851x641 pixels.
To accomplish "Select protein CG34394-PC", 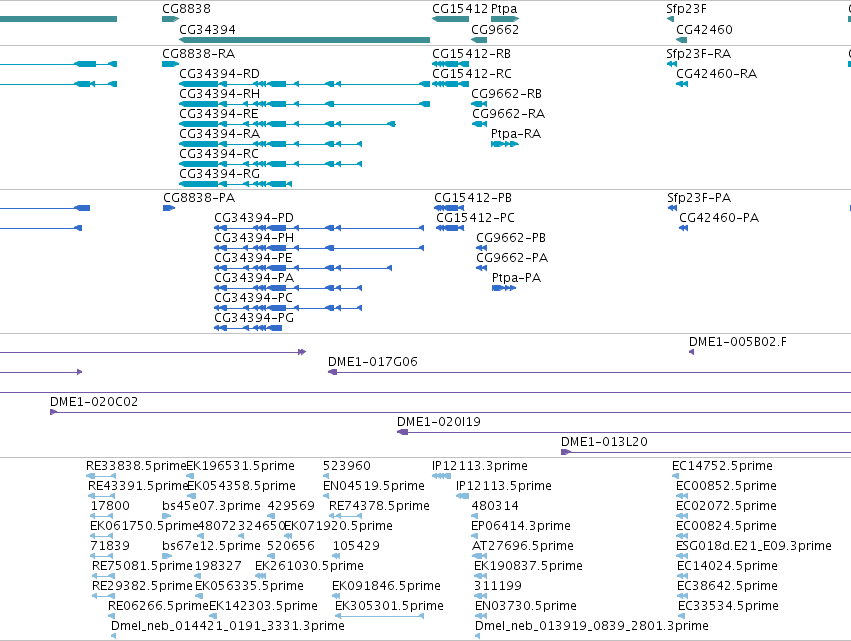I will pyautogui.click(x=253, y=299).
